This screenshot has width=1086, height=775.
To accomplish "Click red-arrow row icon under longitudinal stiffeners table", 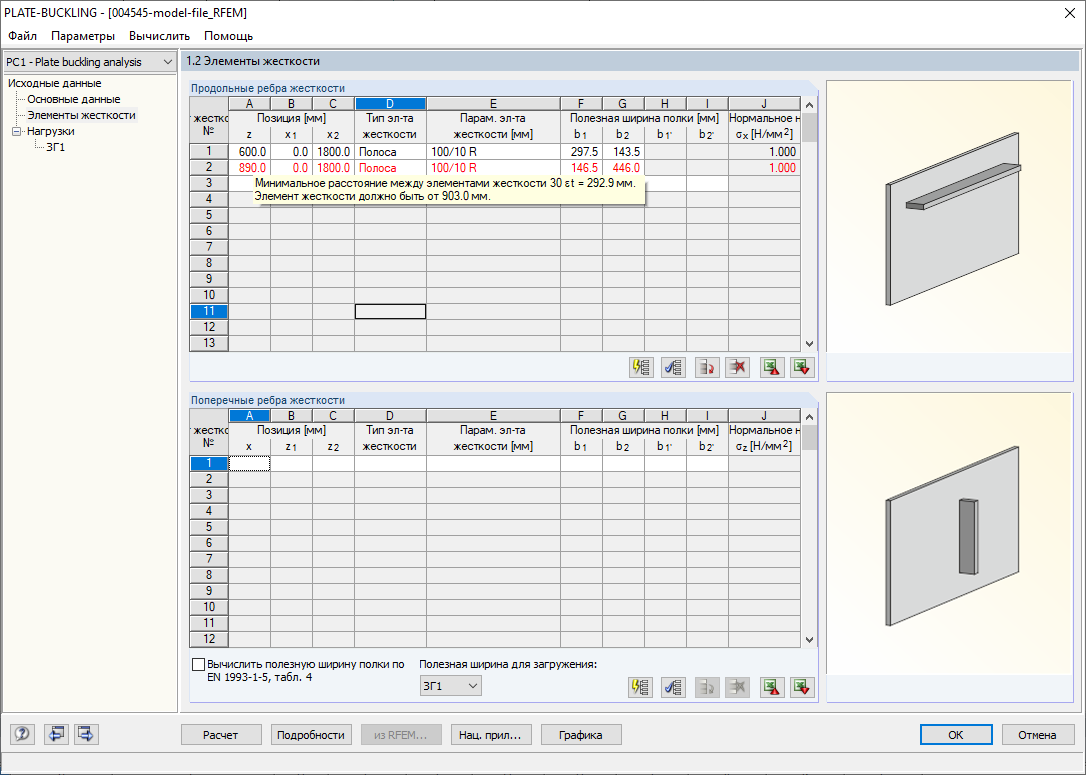I will (x=706, y=367).
